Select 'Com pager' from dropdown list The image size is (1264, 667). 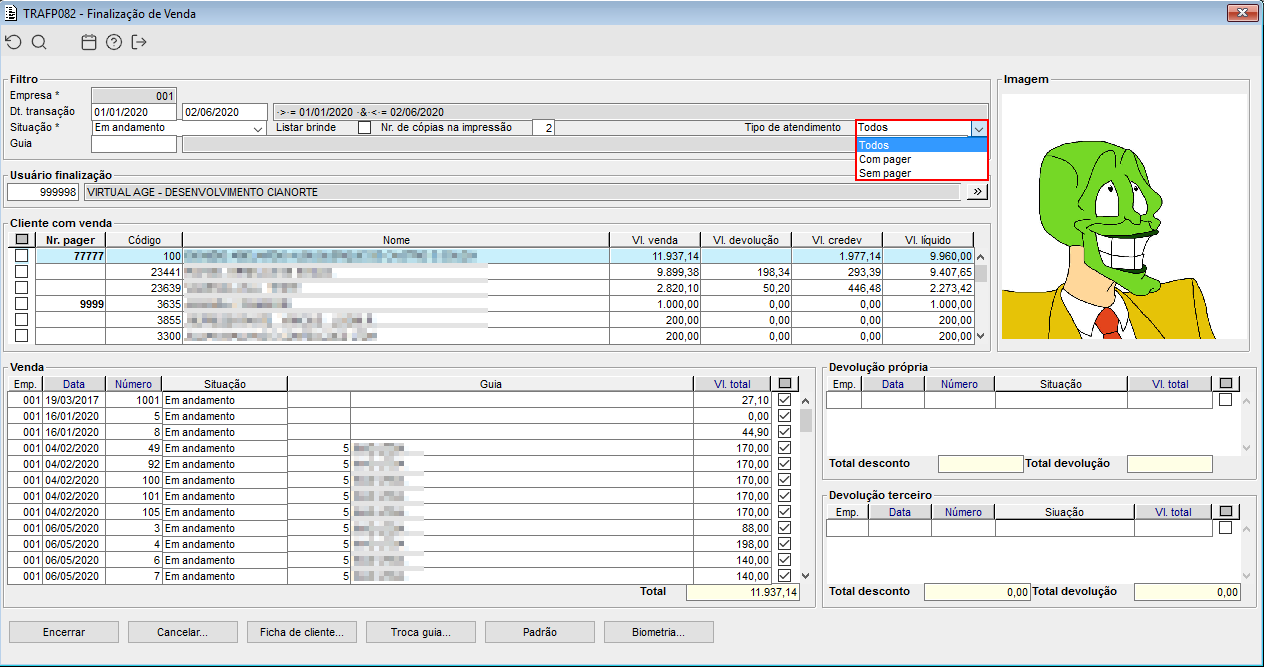[x=885, y=159]
